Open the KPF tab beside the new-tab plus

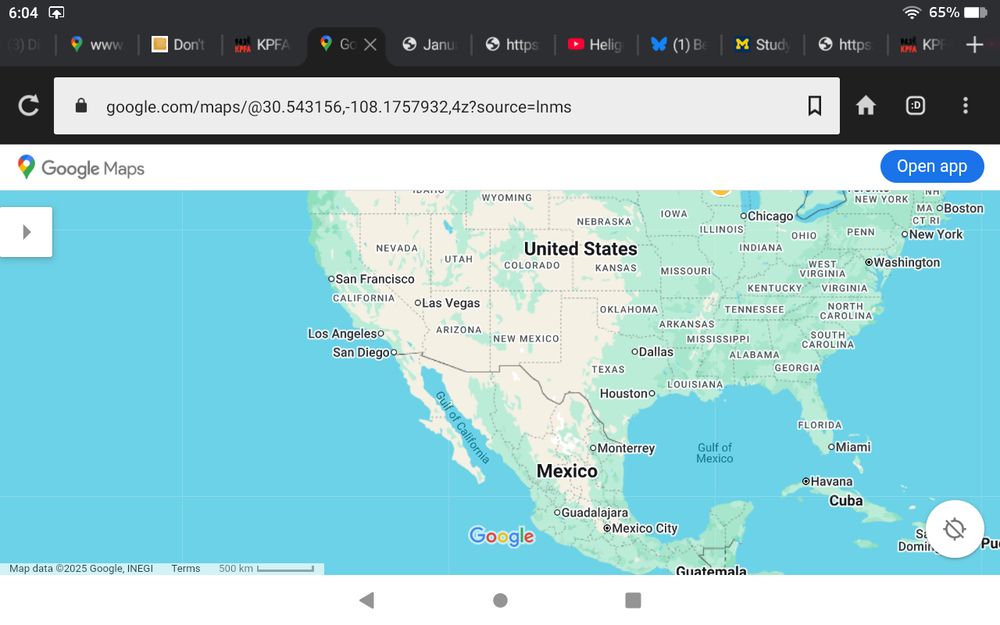tap(923, 44)
